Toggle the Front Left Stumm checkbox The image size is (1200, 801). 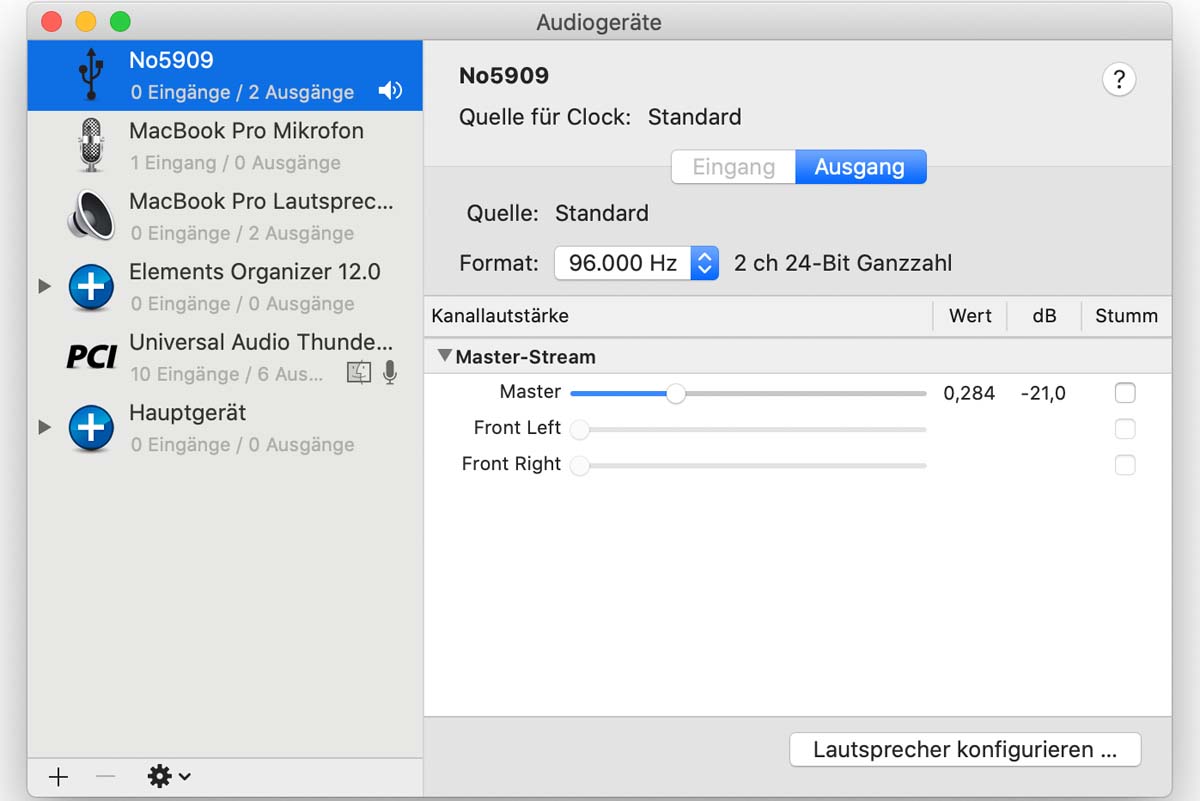[x=1125, y=429]
